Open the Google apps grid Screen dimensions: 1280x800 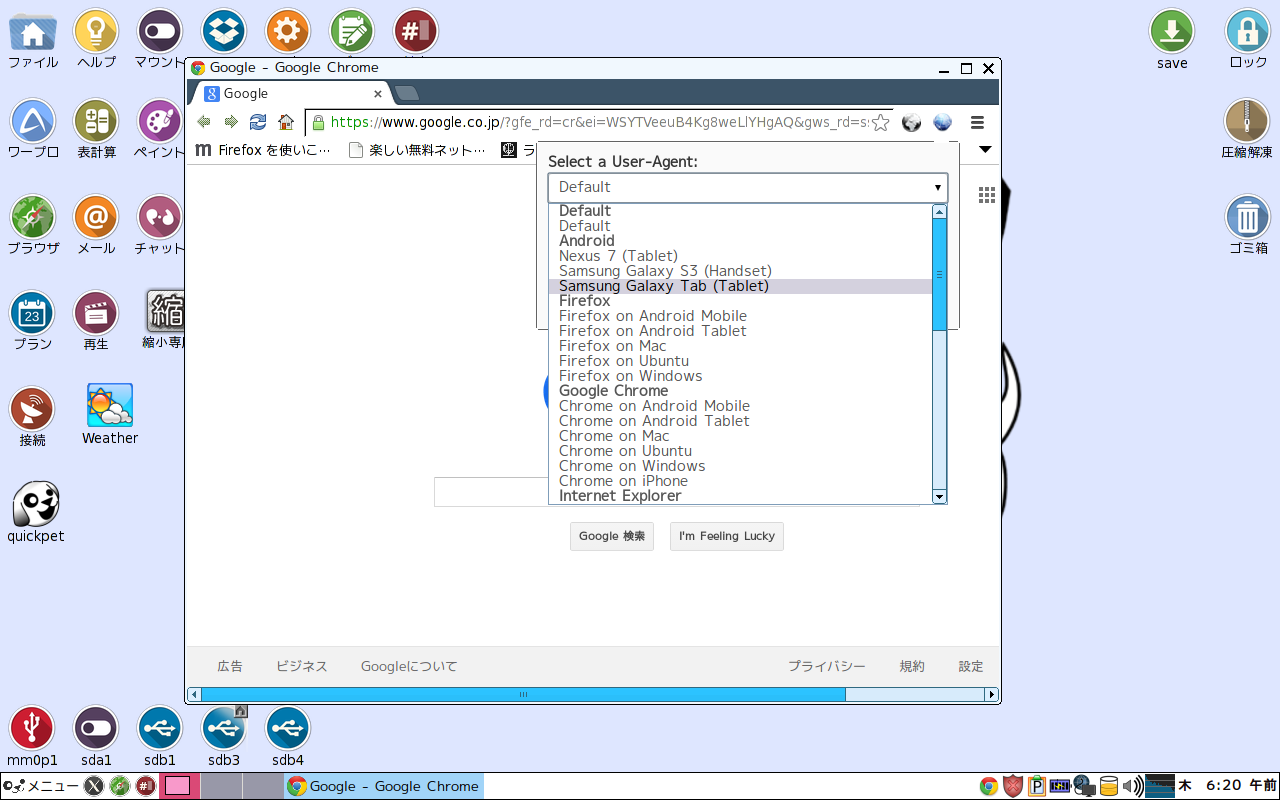click(987, 195)
